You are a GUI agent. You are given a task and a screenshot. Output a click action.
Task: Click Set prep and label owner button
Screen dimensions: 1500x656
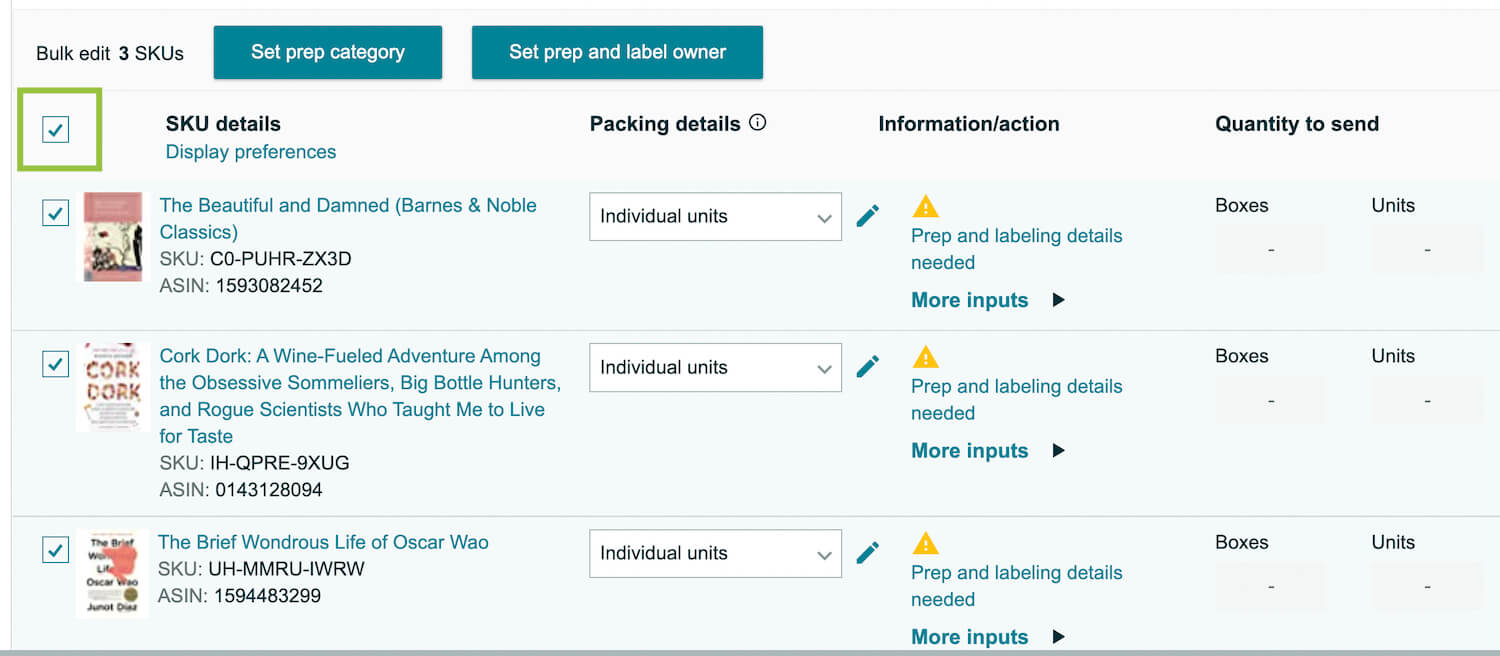pos(617,52)
